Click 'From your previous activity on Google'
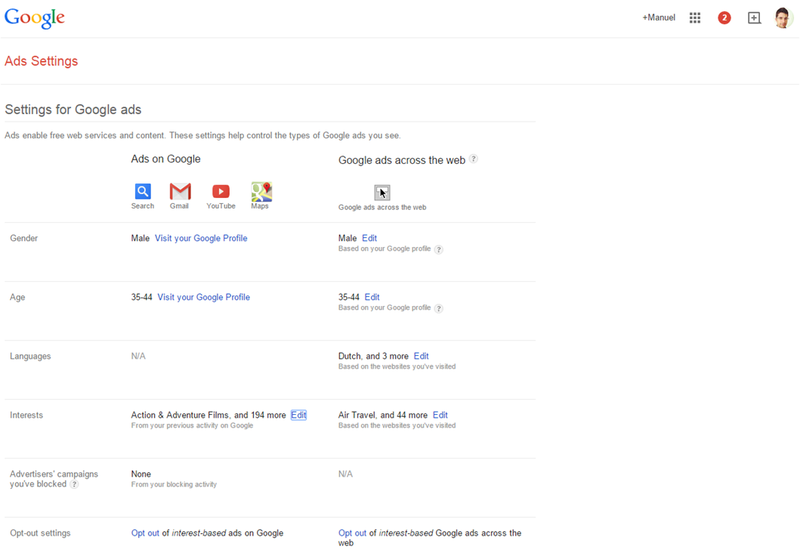This screenshot has width=800, height=559. point(192,425)
